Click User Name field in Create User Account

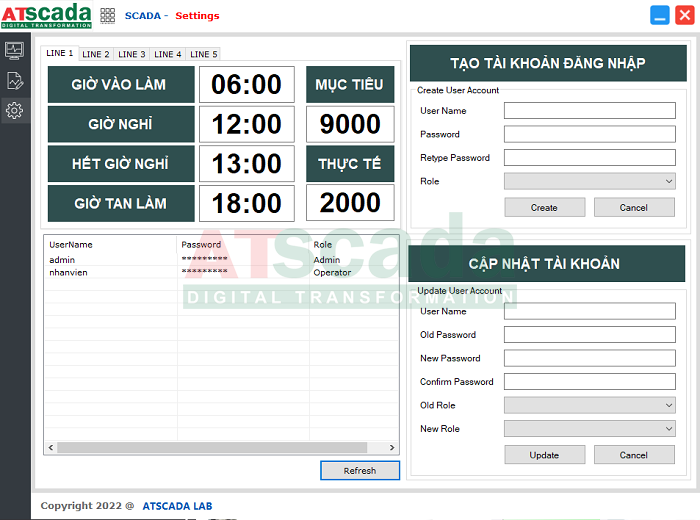click(x=590, y=111)
